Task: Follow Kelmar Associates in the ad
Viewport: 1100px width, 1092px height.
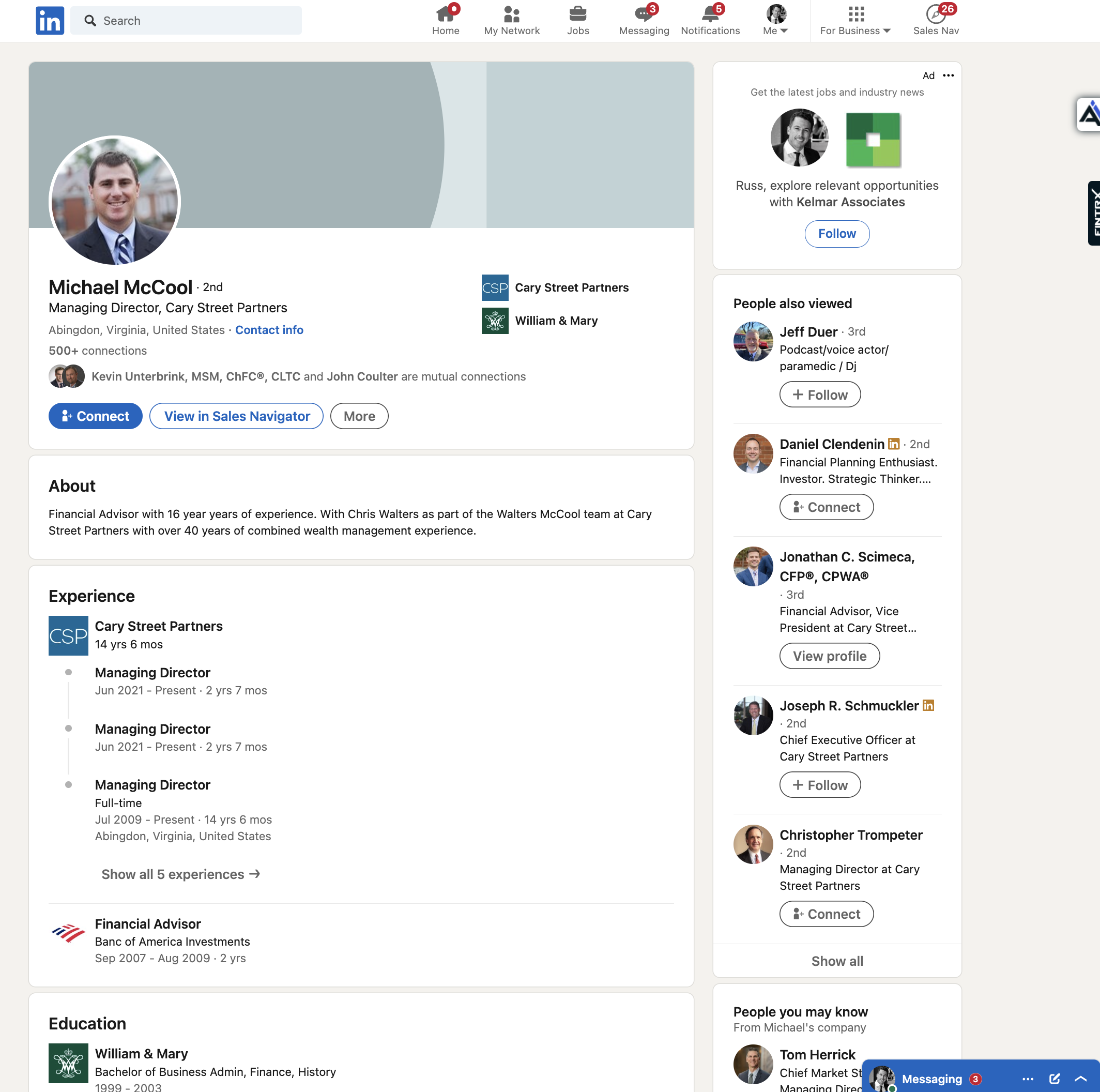Action: click(x=837, y=234)
